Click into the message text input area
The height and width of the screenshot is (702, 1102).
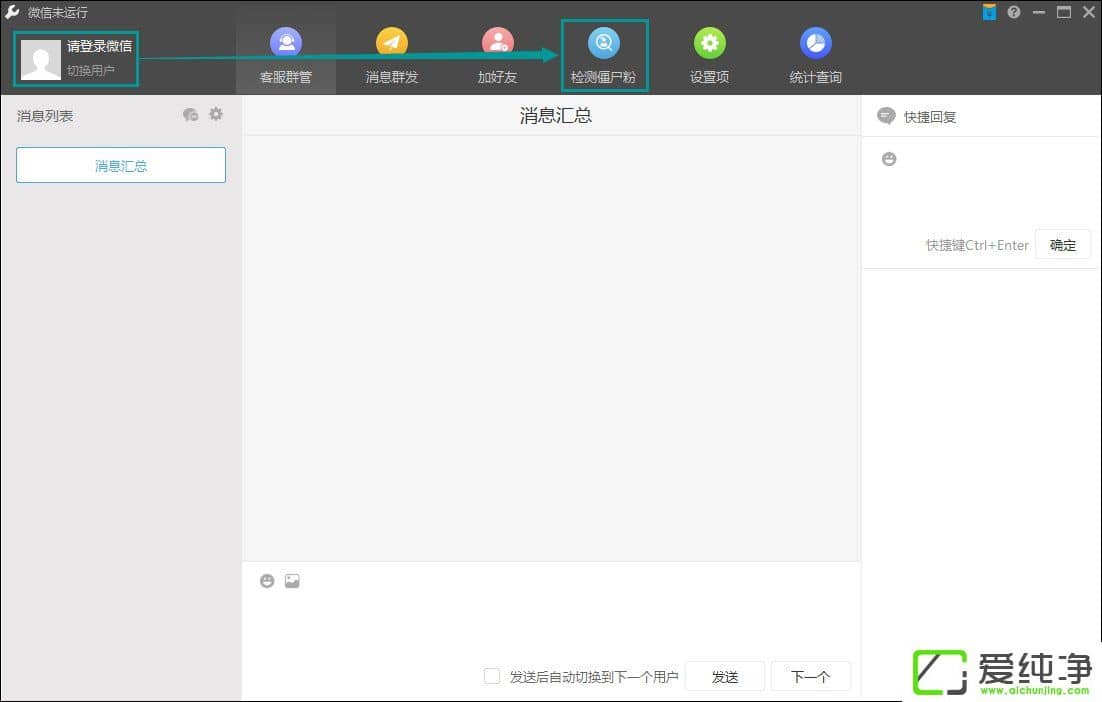[x=550, y=625]
